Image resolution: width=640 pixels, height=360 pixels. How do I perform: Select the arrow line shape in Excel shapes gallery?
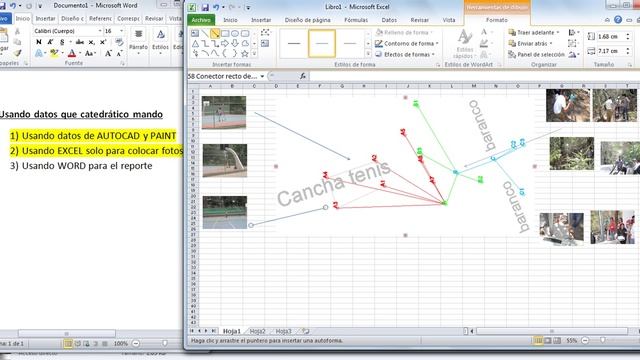coord(215,33)
